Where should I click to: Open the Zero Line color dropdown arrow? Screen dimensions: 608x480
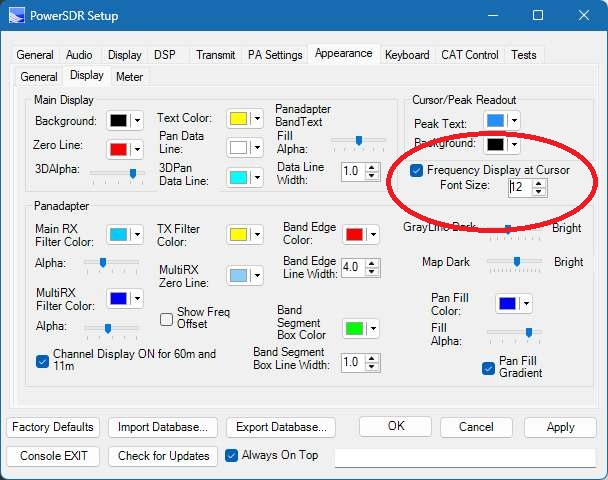click(137, 149)
